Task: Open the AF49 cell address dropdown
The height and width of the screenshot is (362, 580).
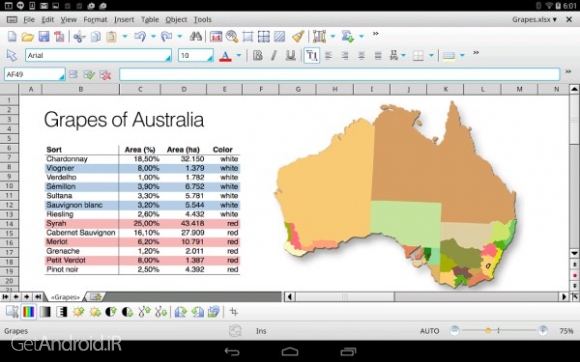Action: coord(61,77)
